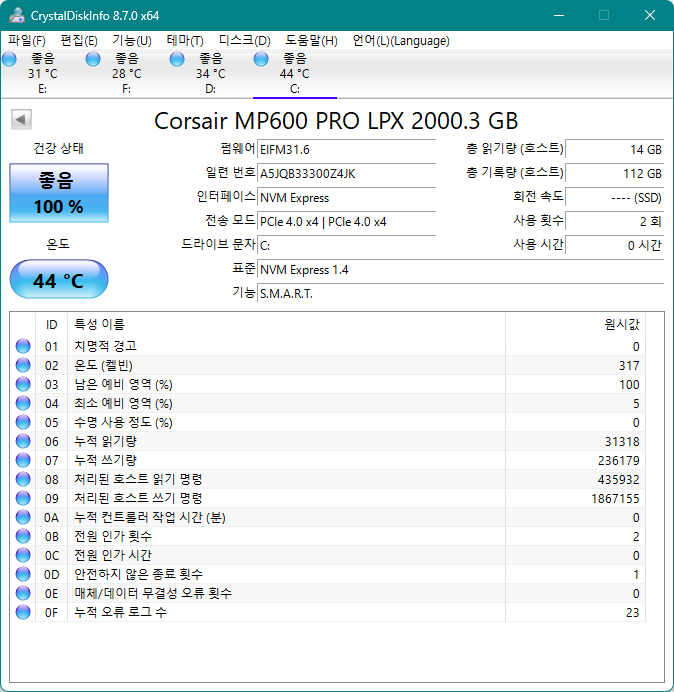The height and width of the screenshot is (692, 674).
Task: Select disk C: at 44 °C
Action: (294, 73)
